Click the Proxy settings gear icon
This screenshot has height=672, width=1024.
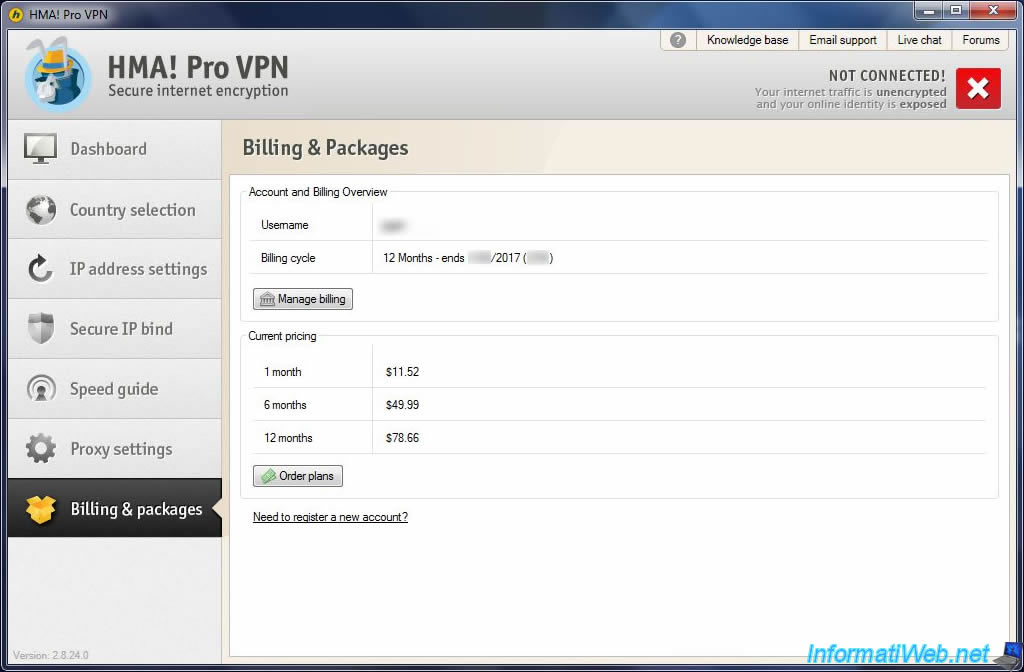(40, 449)
